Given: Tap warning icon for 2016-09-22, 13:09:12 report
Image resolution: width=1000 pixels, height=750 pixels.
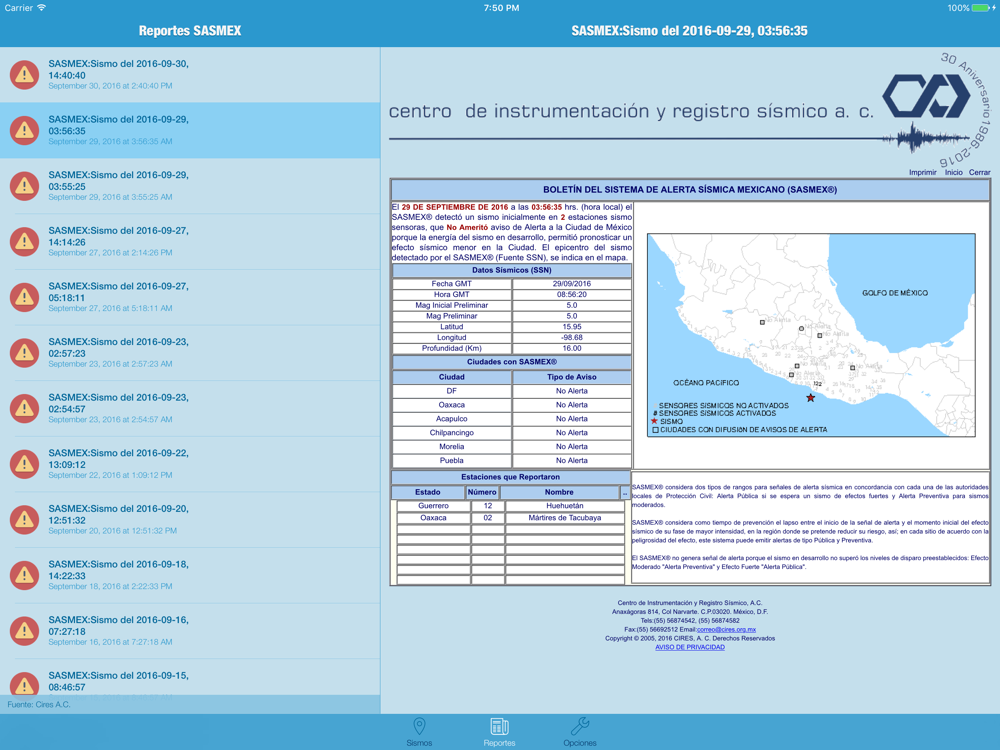Looking at the screenshot, I should click(x=24, y=464).
